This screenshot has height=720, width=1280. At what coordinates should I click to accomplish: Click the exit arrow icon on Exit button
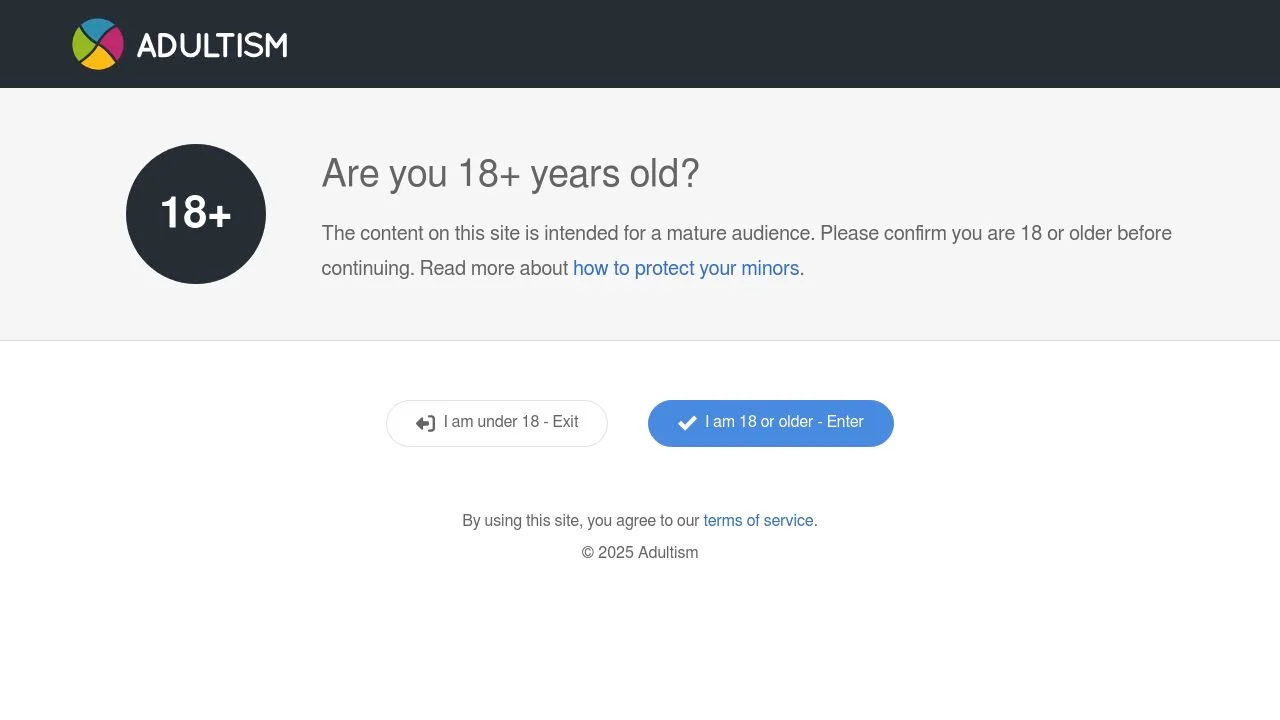(426, 422)
